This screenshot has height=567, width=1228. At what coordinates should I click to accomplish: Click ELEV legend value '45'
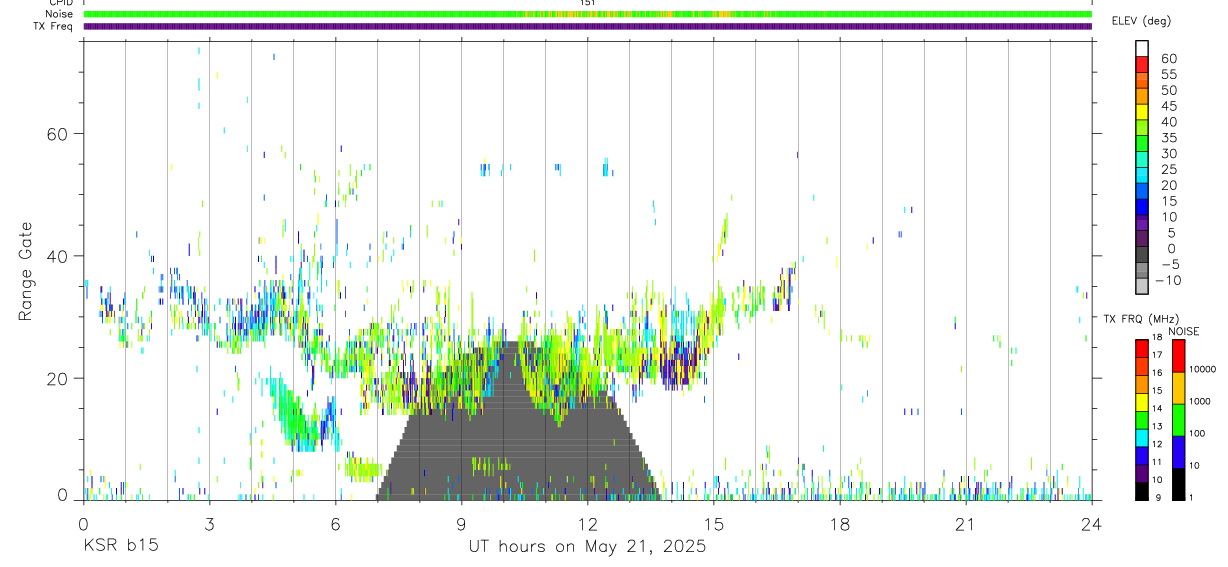(1168, 106)
